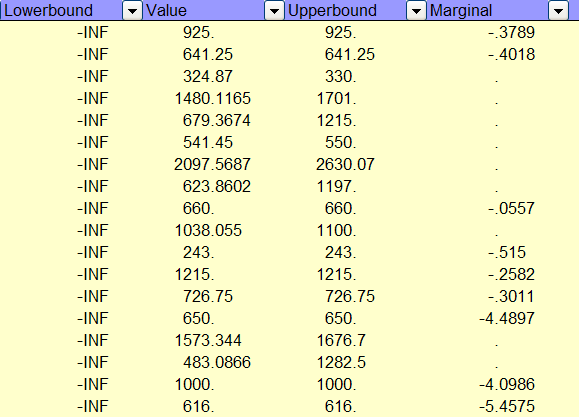Screen dimensions: 579x417
Task: Select the value cell 483.0866
Action: (217, 362)
